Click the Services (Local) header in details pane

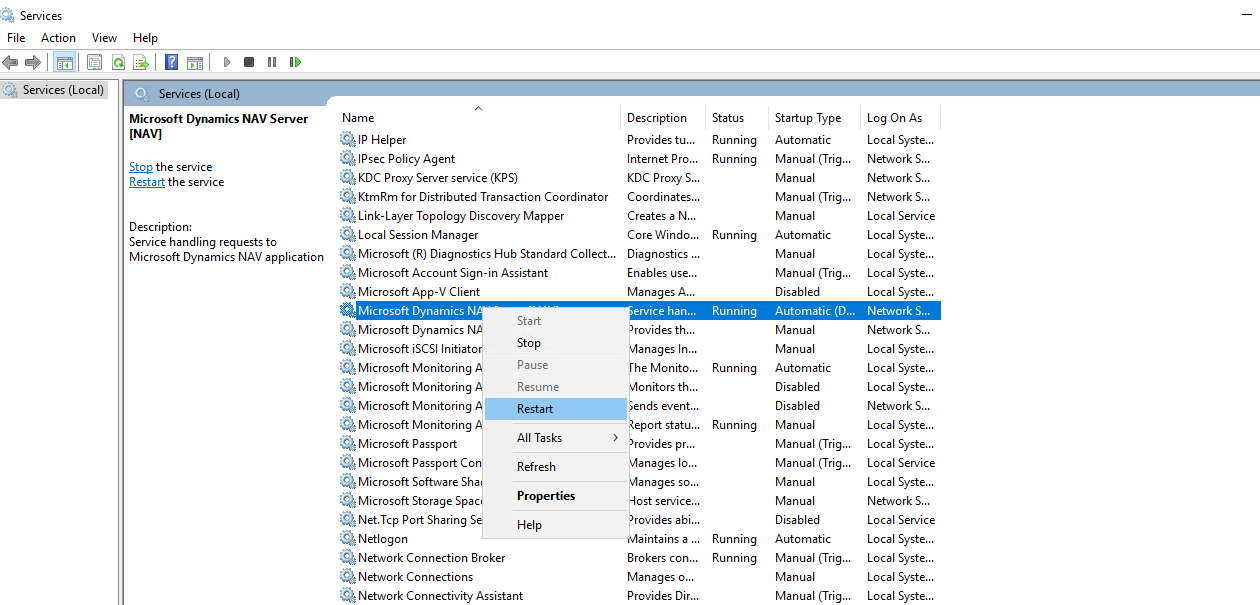point(199,94)
